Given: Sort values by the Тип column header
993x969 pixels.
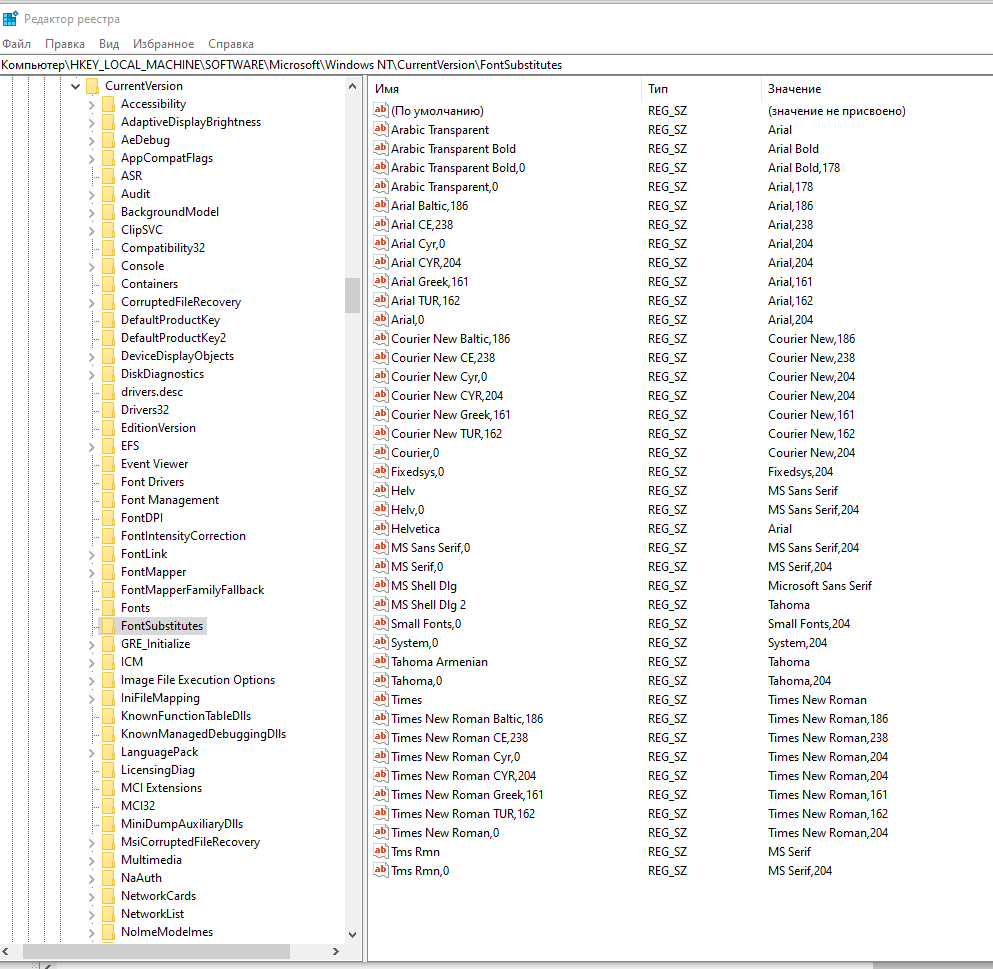Looking at the screenshot, I should [x=701, y=89].
